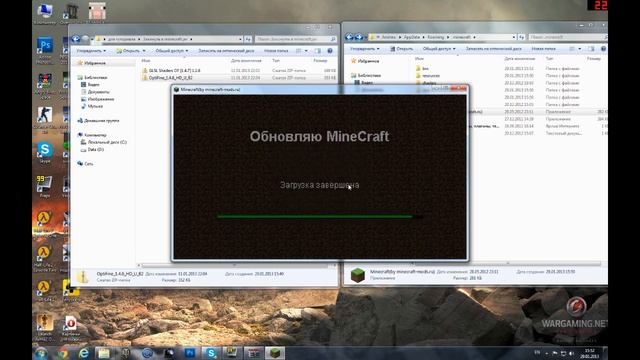The image size is (640, 360).
Task: Refresh button in right Explorer address bar
Action: (521, 37)
